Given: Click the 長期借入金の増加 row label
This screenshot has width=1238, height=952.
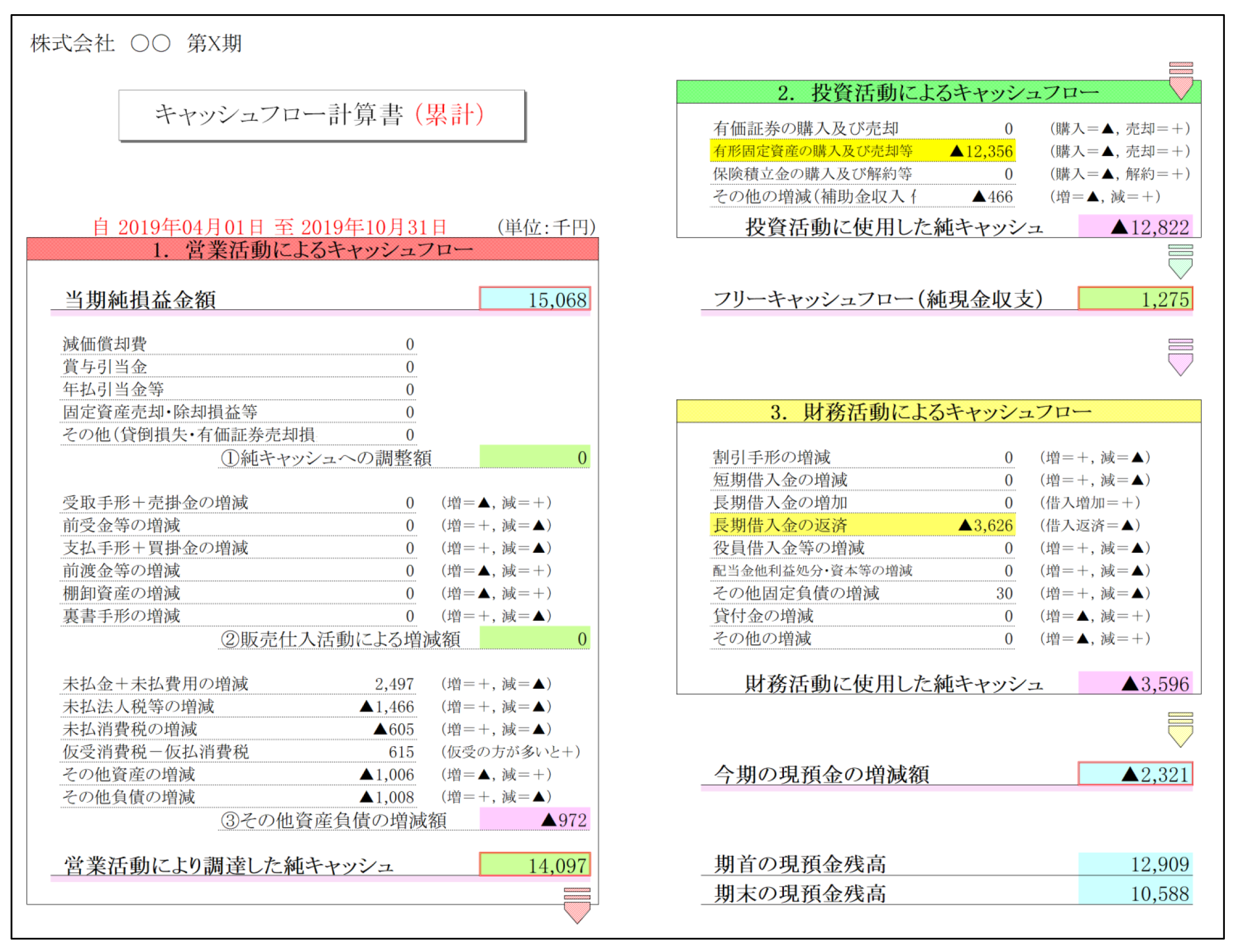Looking at the screenshot, I should (x=780, y=502).
